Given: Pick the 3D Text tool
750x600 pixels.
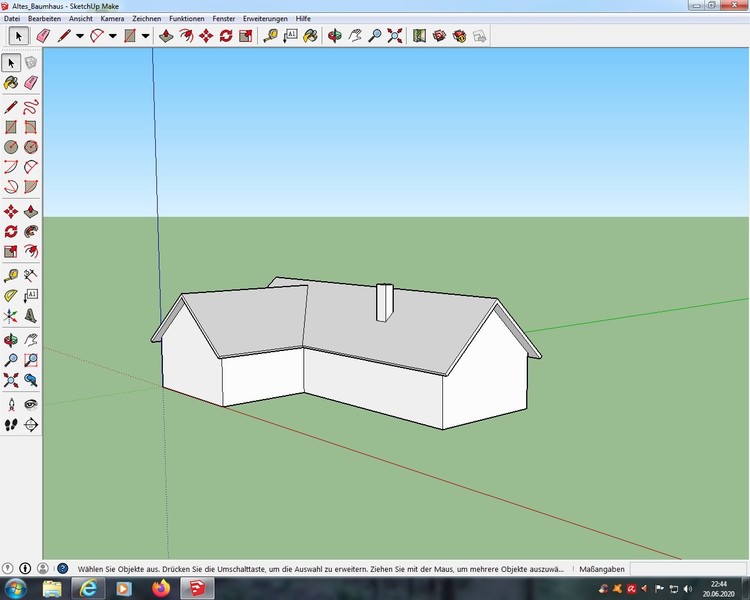Looking at the screenshot, I should coord(31,316).
